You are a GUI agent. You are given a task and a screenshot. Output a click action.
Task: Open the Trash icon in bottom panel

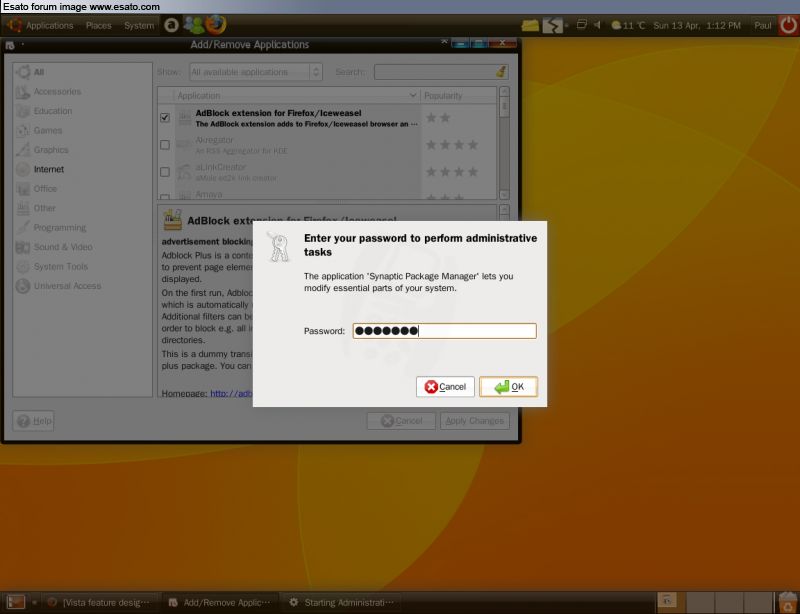[788, 602]
